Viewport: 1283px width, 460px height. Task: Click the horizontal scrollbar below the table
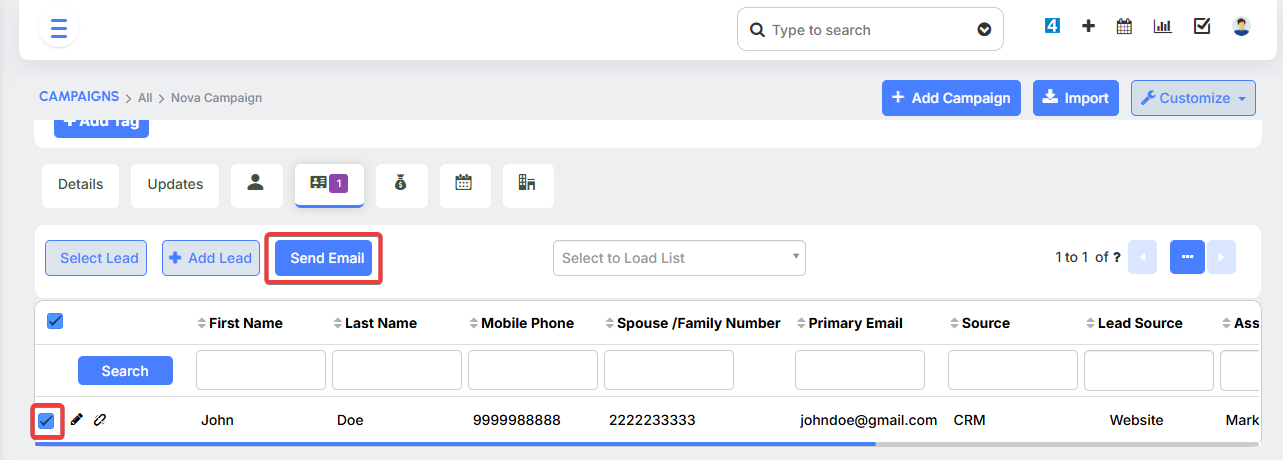[x=455, y=443]
